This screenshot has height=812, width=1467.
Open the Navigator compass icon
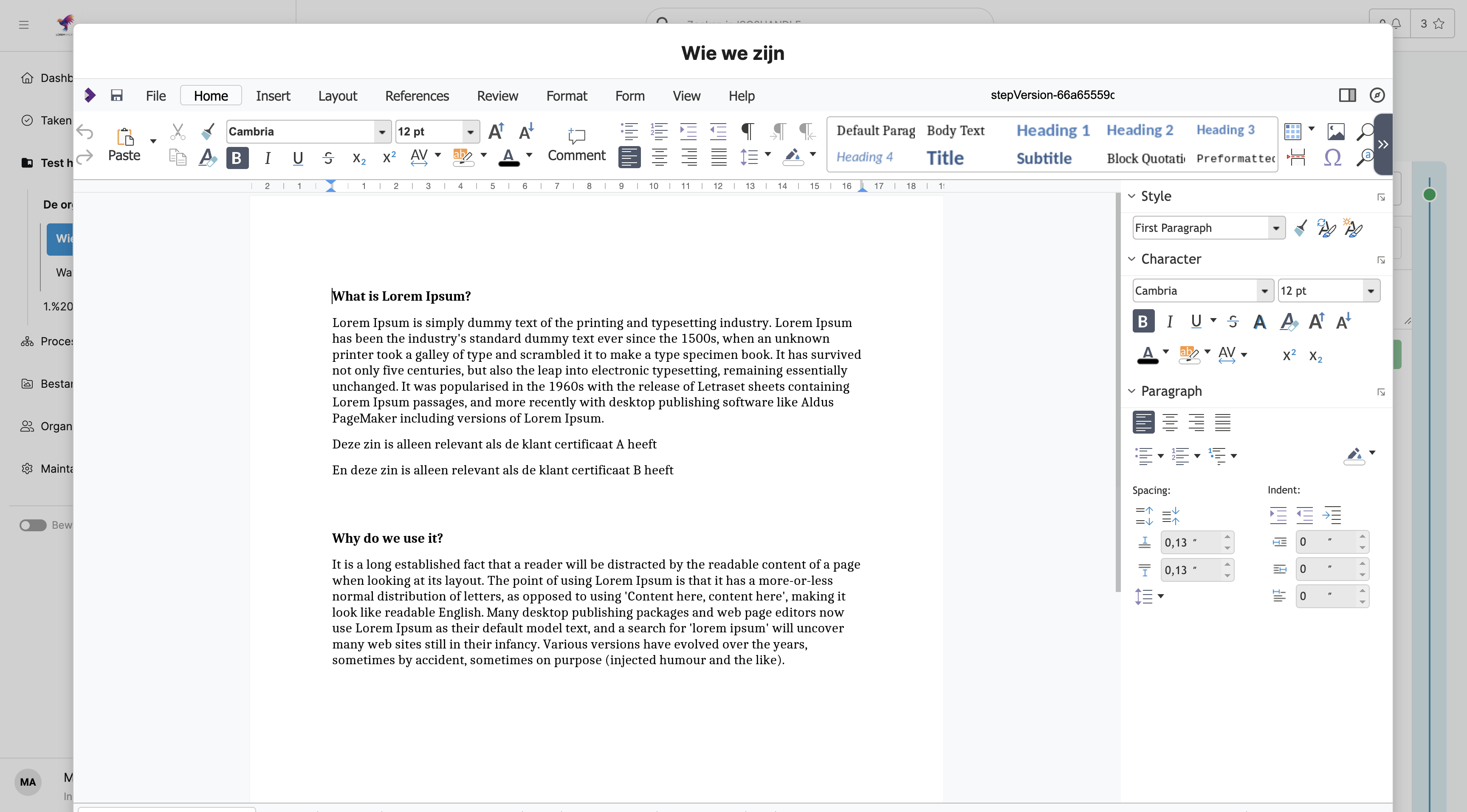[x=1377, y=95]
